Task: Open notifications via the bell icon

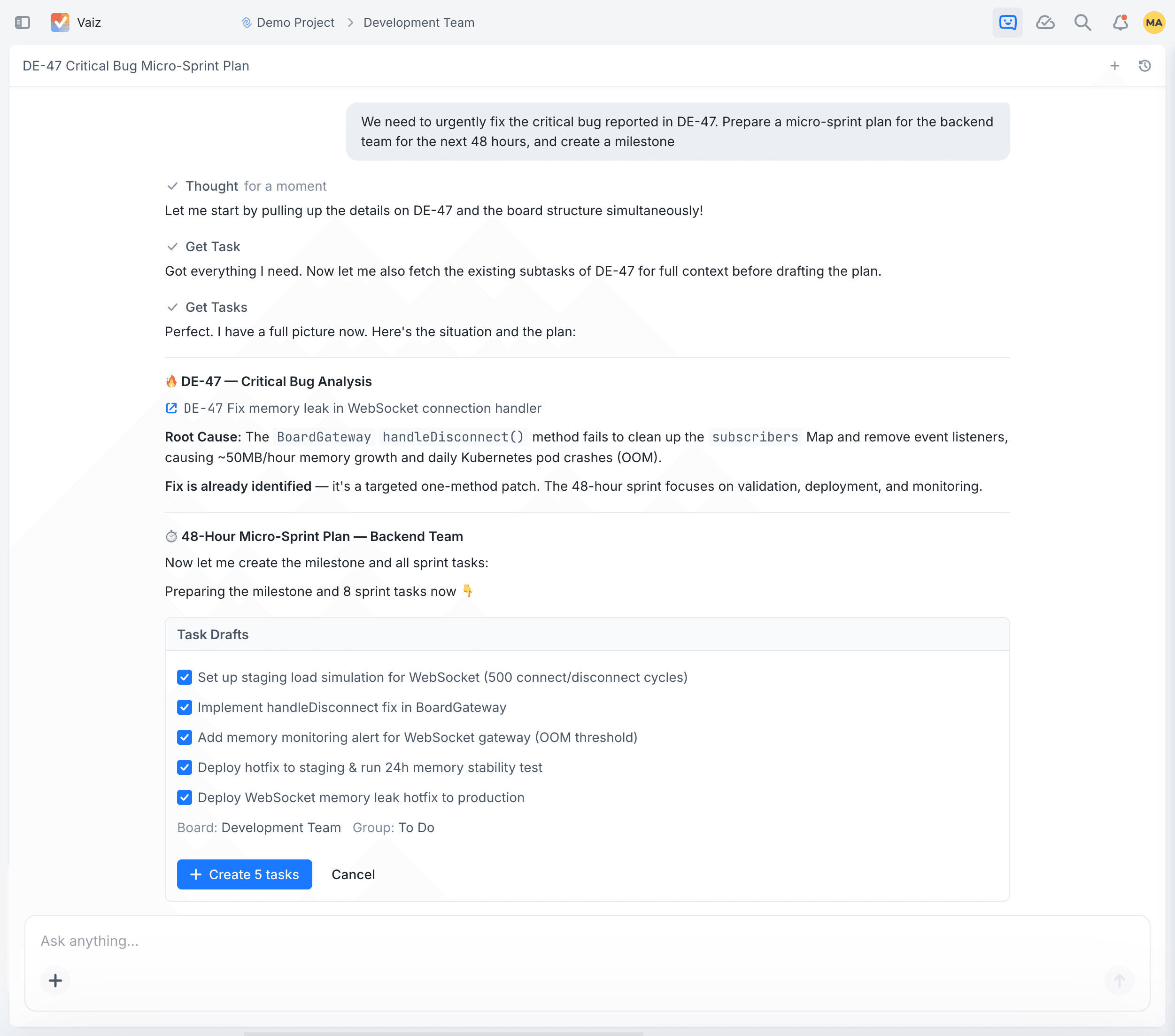Action: (1120, 23)
